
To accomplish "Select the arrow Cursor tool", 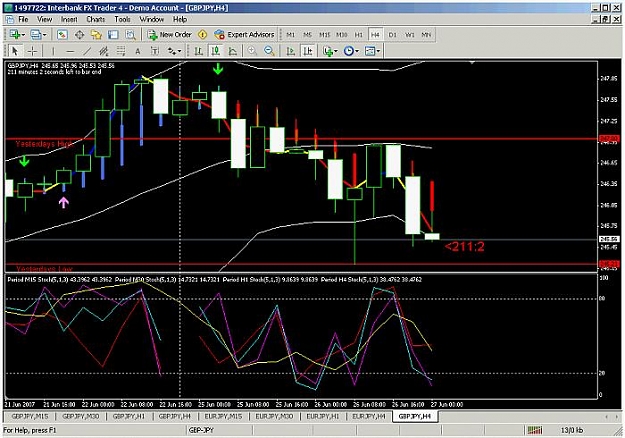I will [x=15, y=51].
